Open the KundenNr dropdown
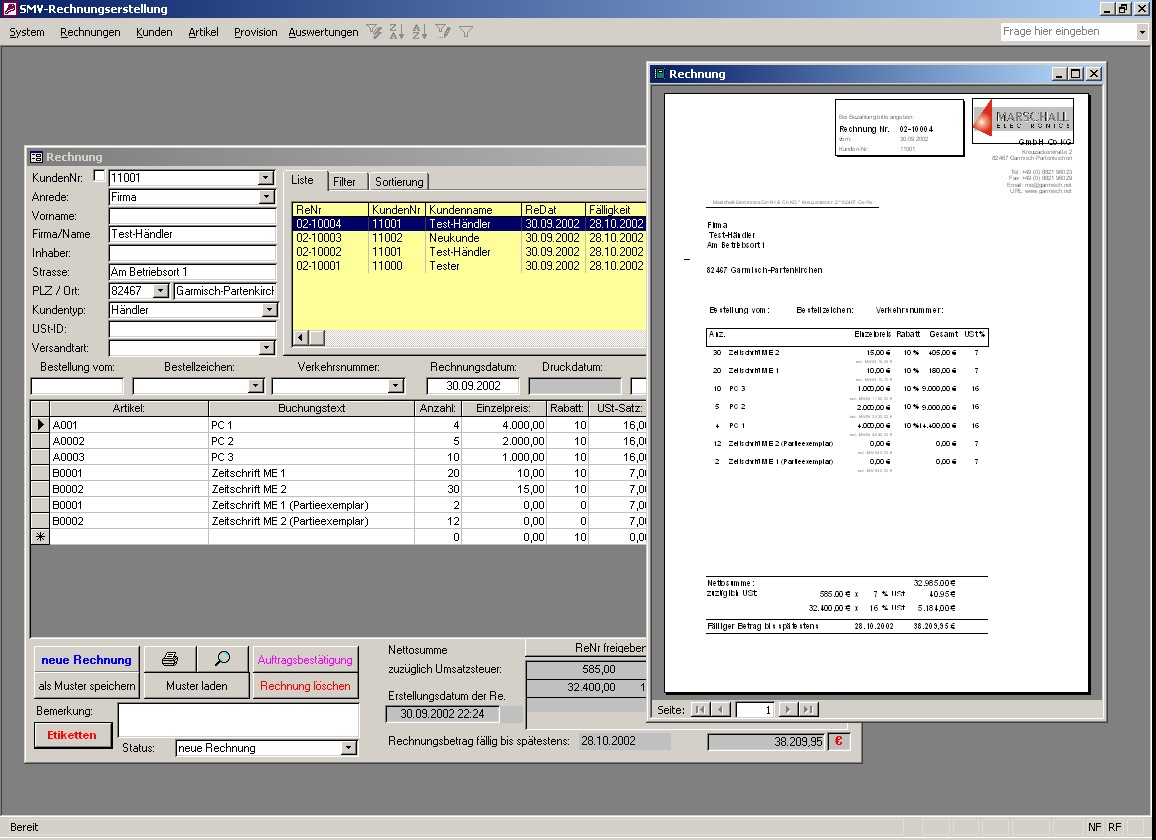 pyautogui.click(x=265, y=178)
